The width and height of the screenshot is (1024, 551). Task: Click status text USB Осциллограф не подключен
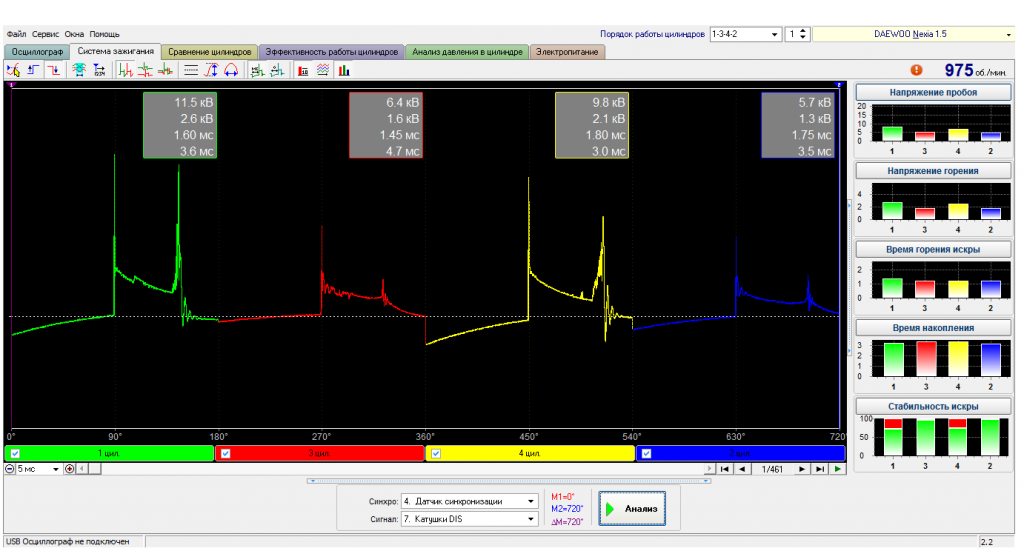pyautogui.click(x=68, y=542)
